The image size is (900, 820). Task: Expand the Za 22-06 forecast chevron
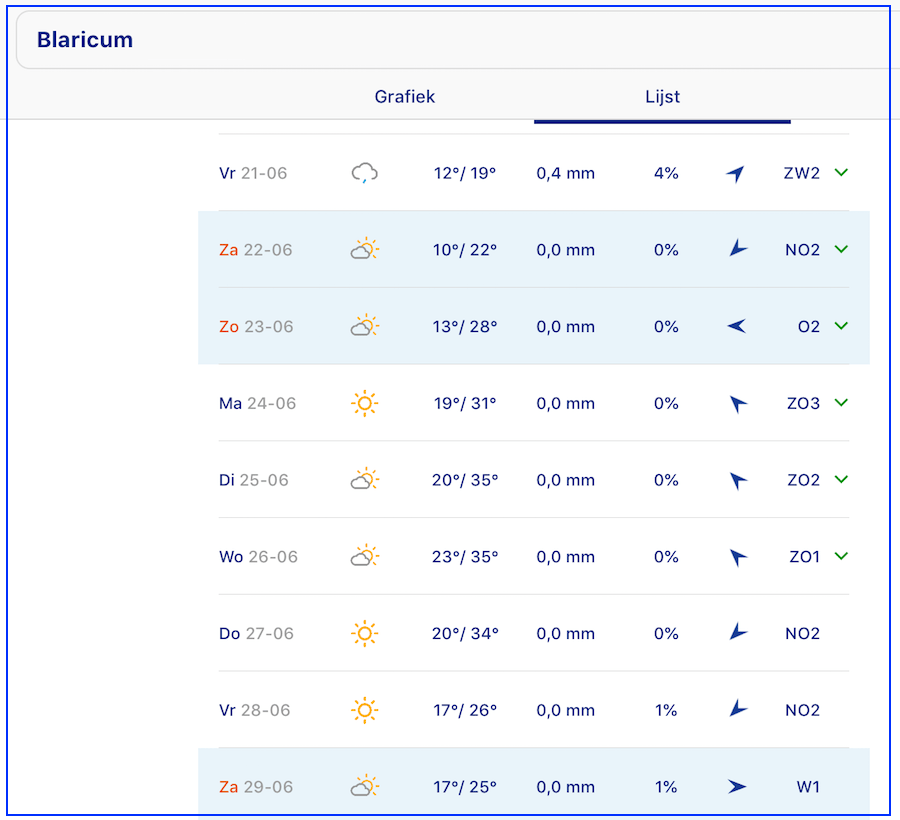pyautogui.click(x=841, y=250)
